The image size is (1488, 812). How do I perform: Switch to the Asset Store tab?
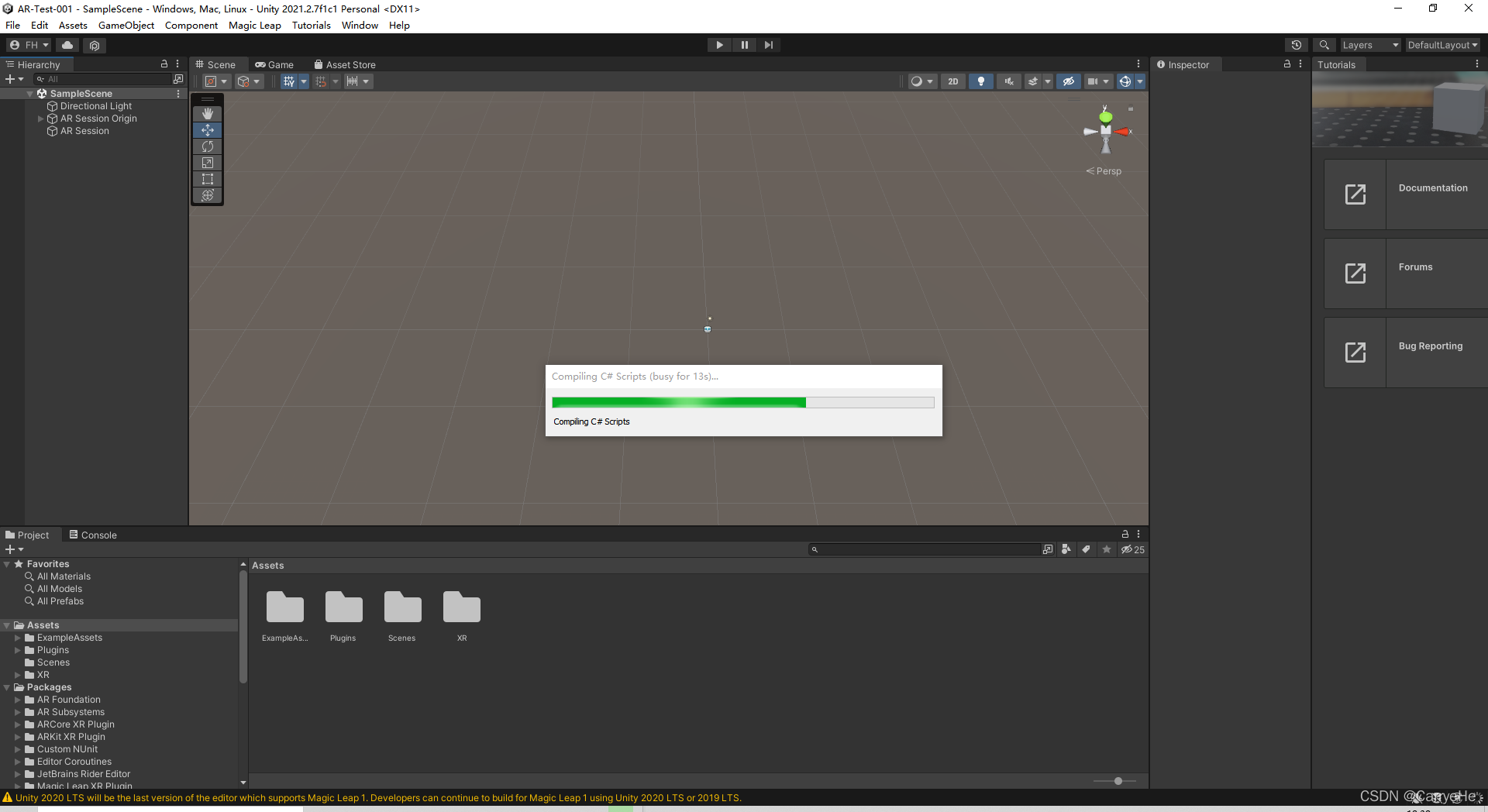pos(345,65)
